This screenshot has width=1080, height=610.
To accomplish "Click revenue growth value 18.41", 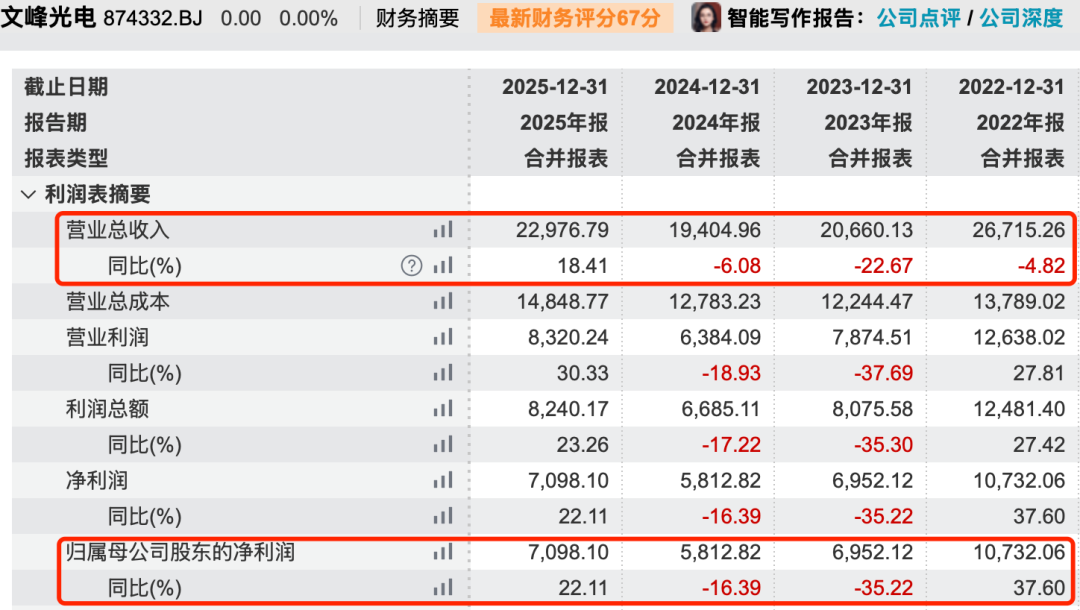I will click(583, 266).
